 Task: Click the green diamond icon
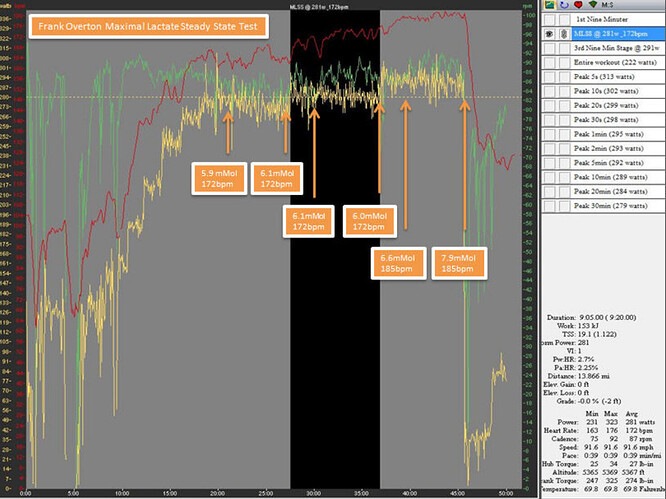tap(593, 4)
